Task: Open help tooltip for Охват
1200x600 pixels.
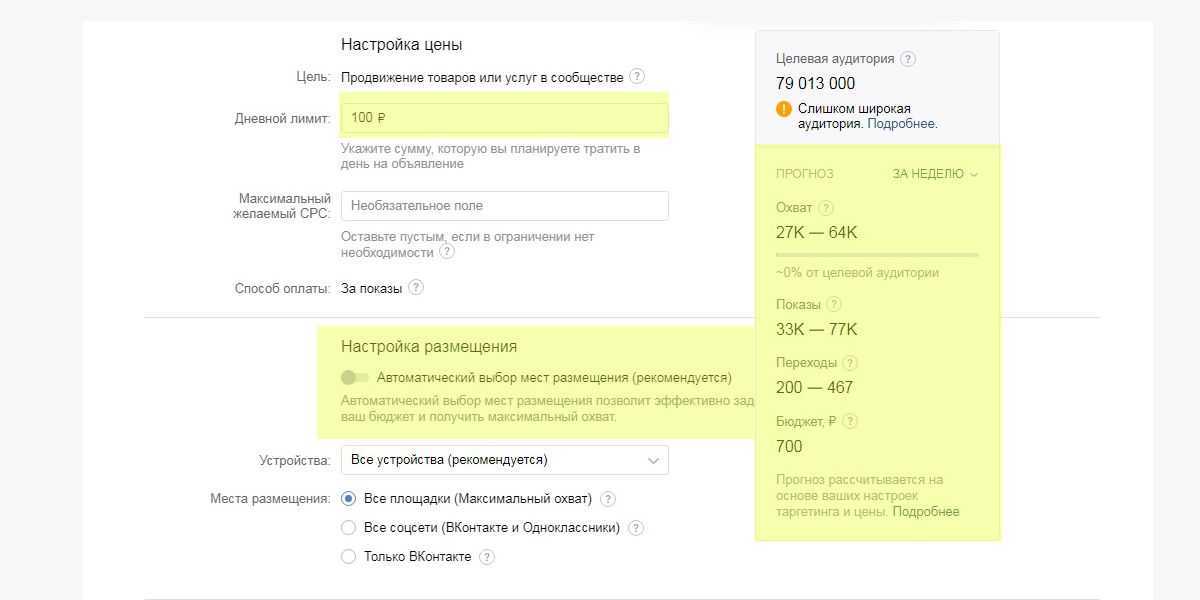Action: coord(825,208)
